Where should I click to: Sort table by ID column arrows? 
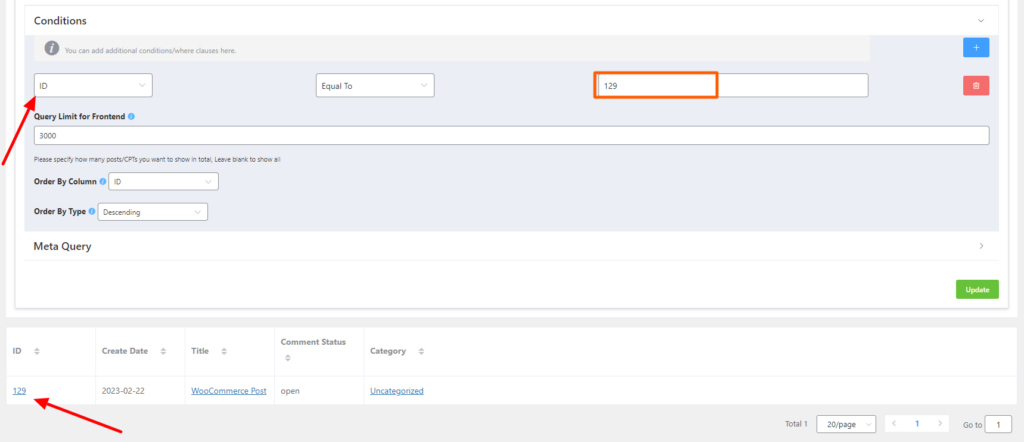37,352
